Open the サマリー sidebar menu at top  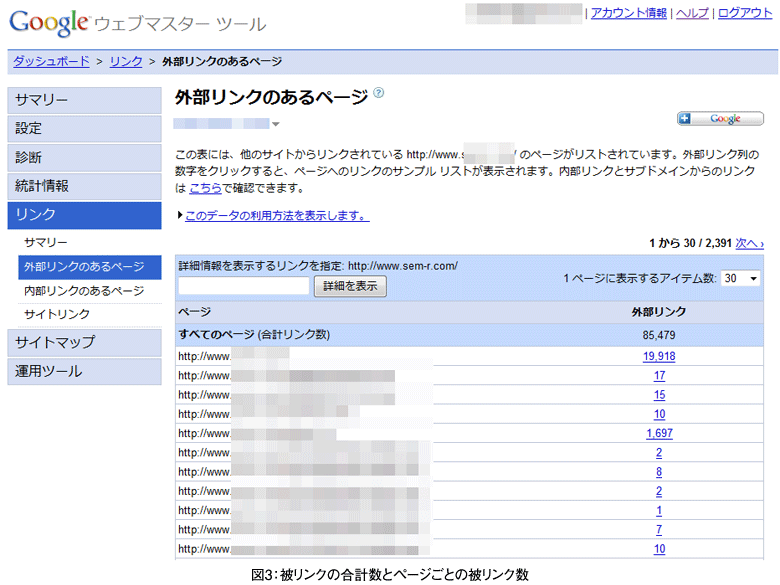pyautogui.click(x=85, y=100)
